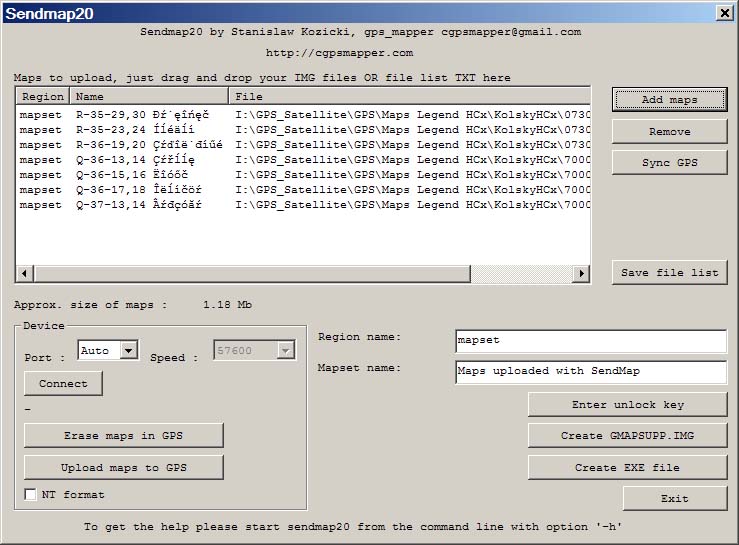Viewport: 739px width, 545px height.
Task: Close the Sendmap20 window
Action: 724,13
